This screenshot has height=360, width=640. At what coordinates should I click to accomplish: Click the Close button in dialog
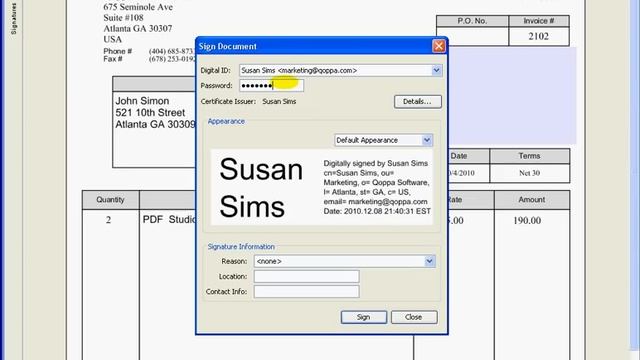414,317
